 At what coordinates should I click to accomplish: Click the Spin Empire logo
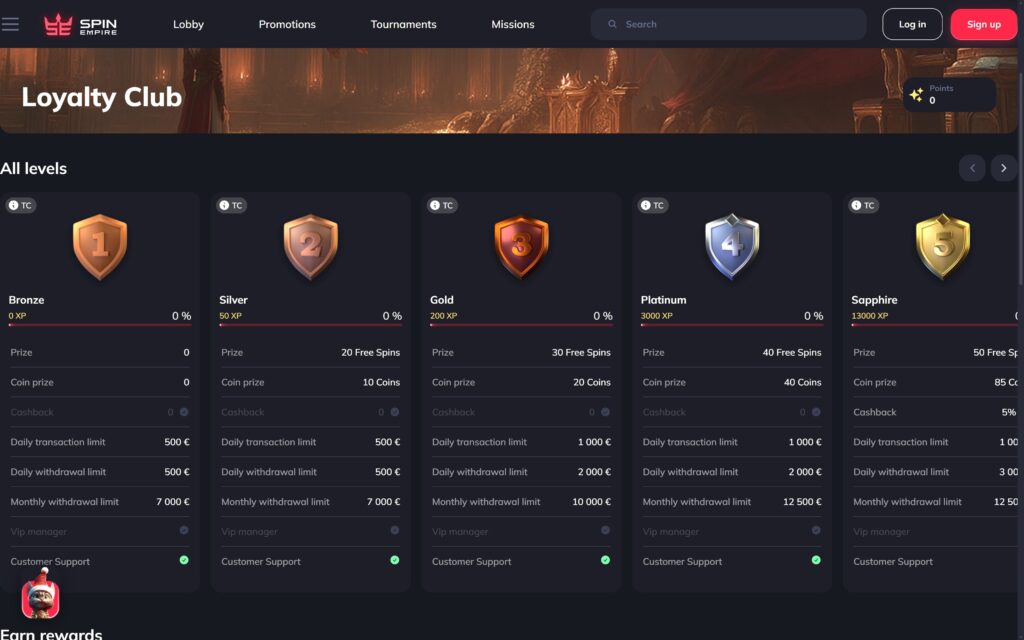click(x=80, y=24)
